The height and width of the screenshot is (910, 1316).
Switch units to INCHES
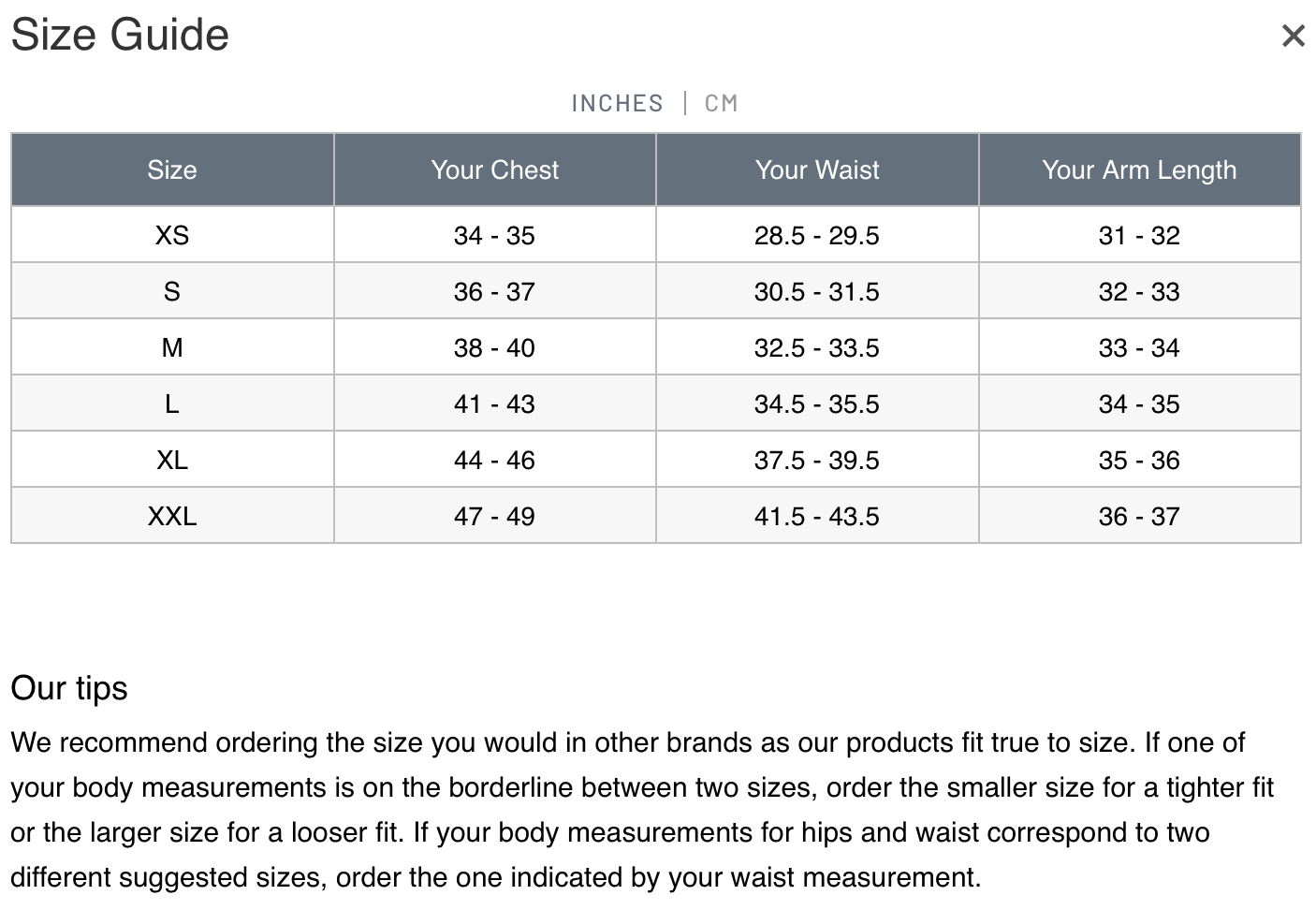coord(617,103)
